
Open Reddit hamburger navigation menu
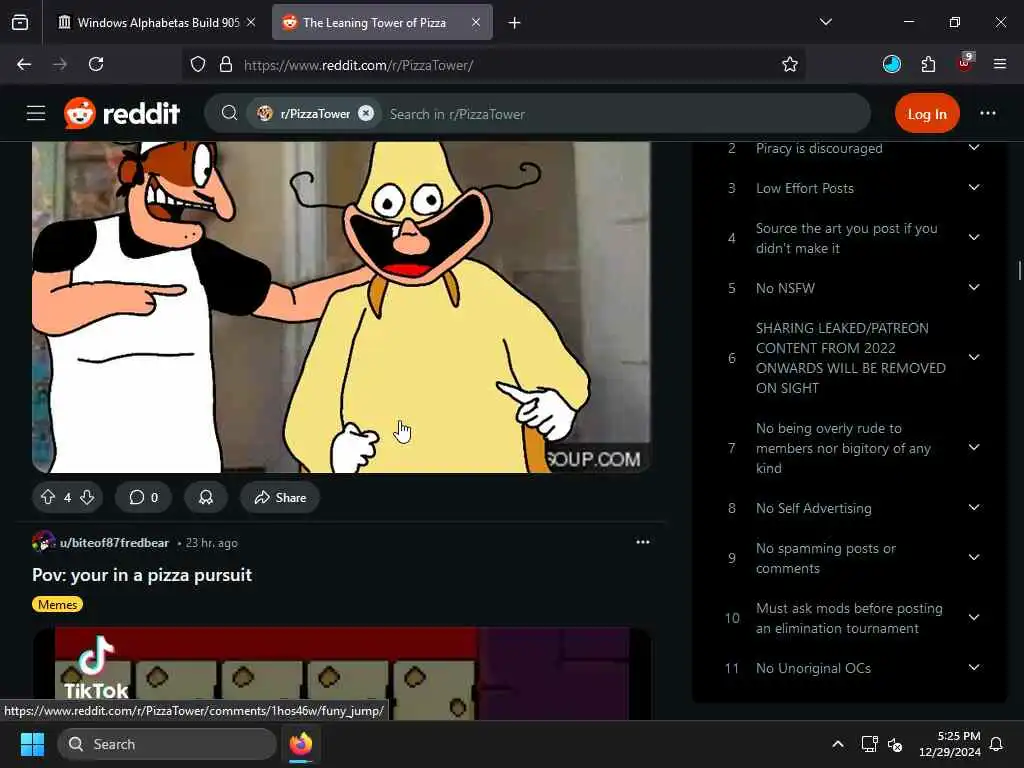point(36,114)
